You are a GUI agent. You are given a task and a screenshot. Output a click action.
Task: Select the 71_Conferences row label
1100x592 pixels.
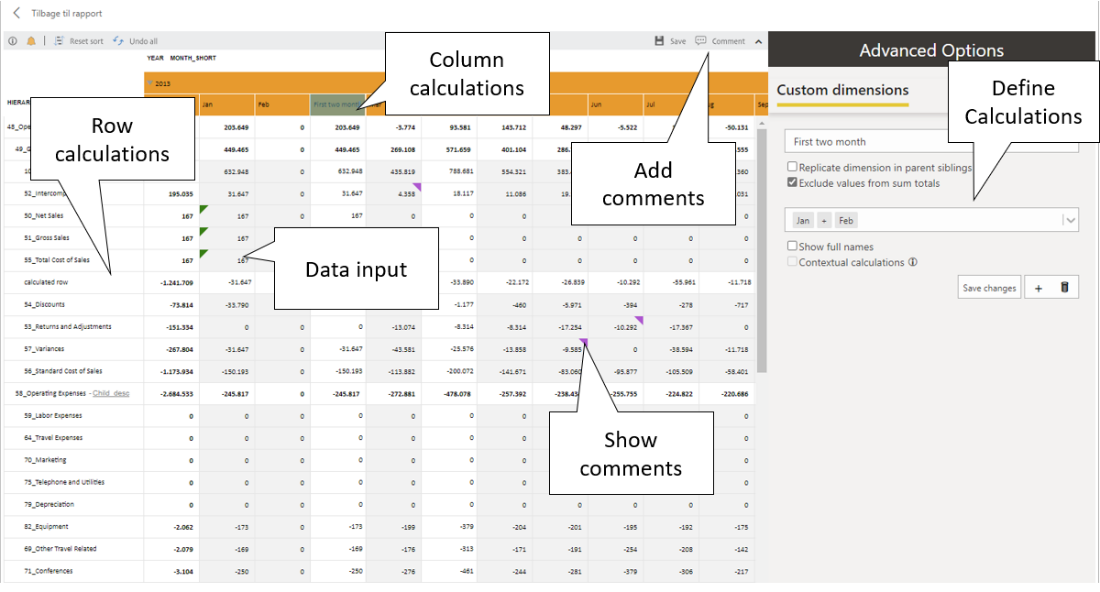[x=48, y=571]
